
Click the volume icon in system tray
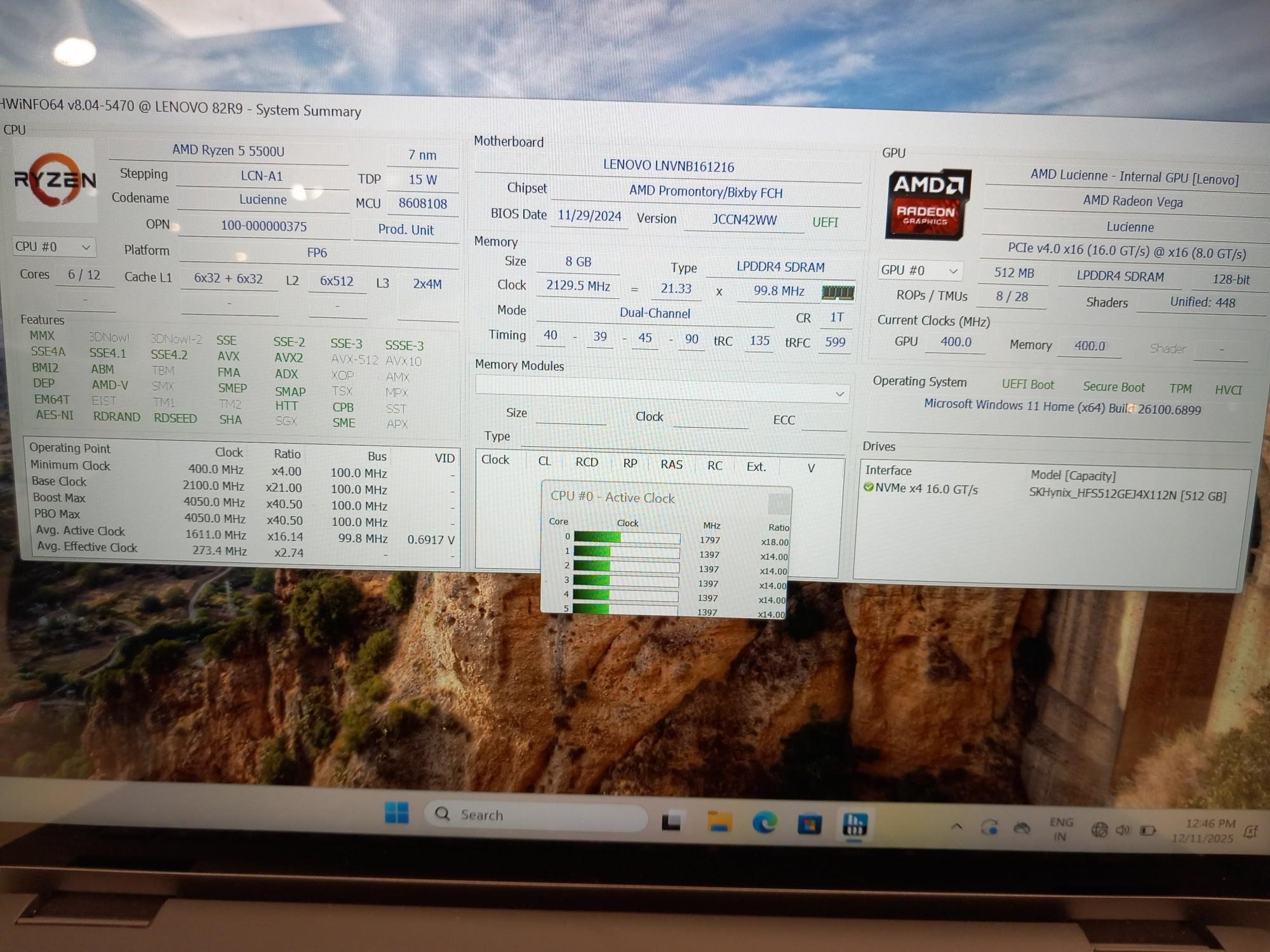1123,830
